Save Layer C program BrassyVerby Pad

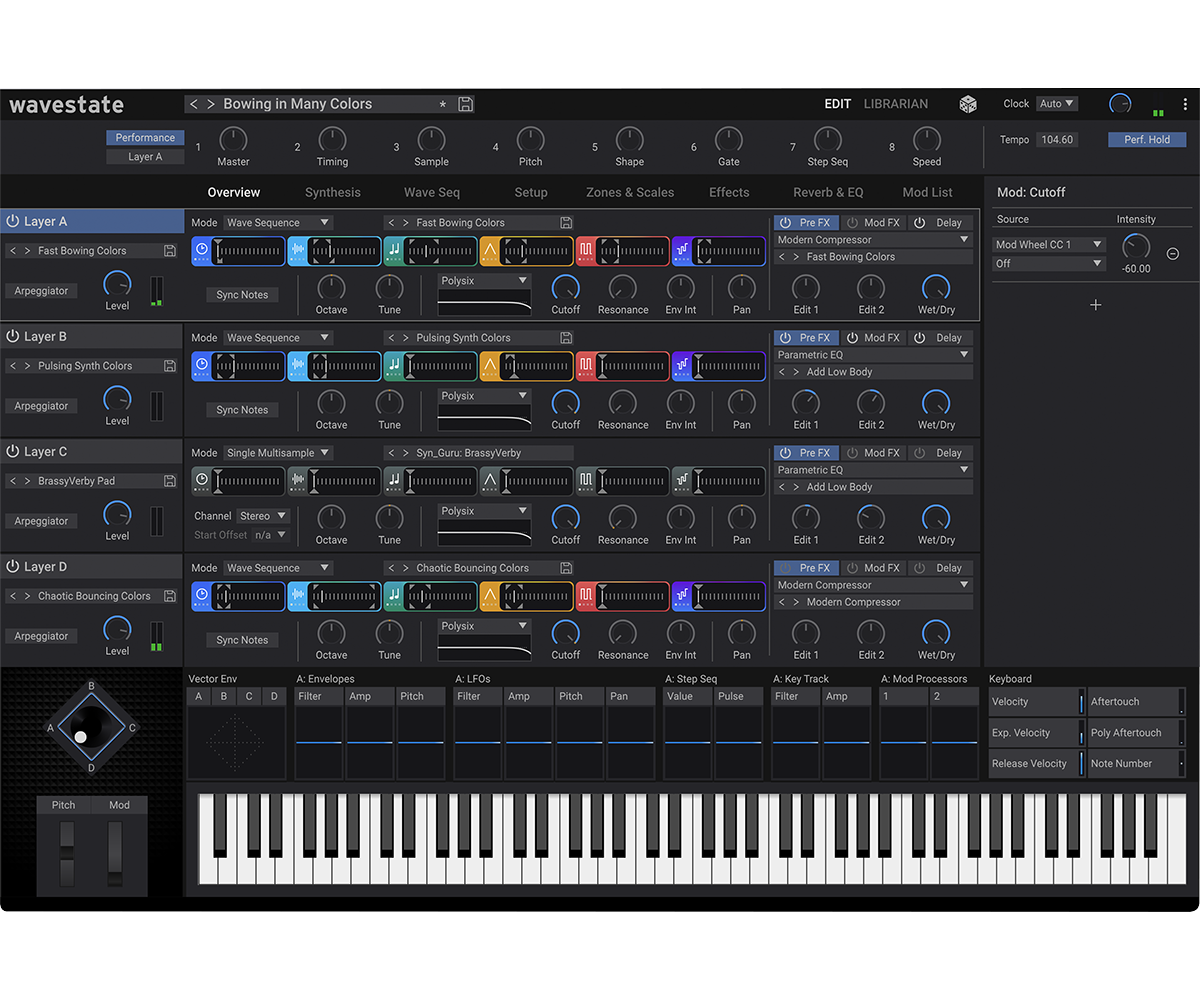(170, 481)
